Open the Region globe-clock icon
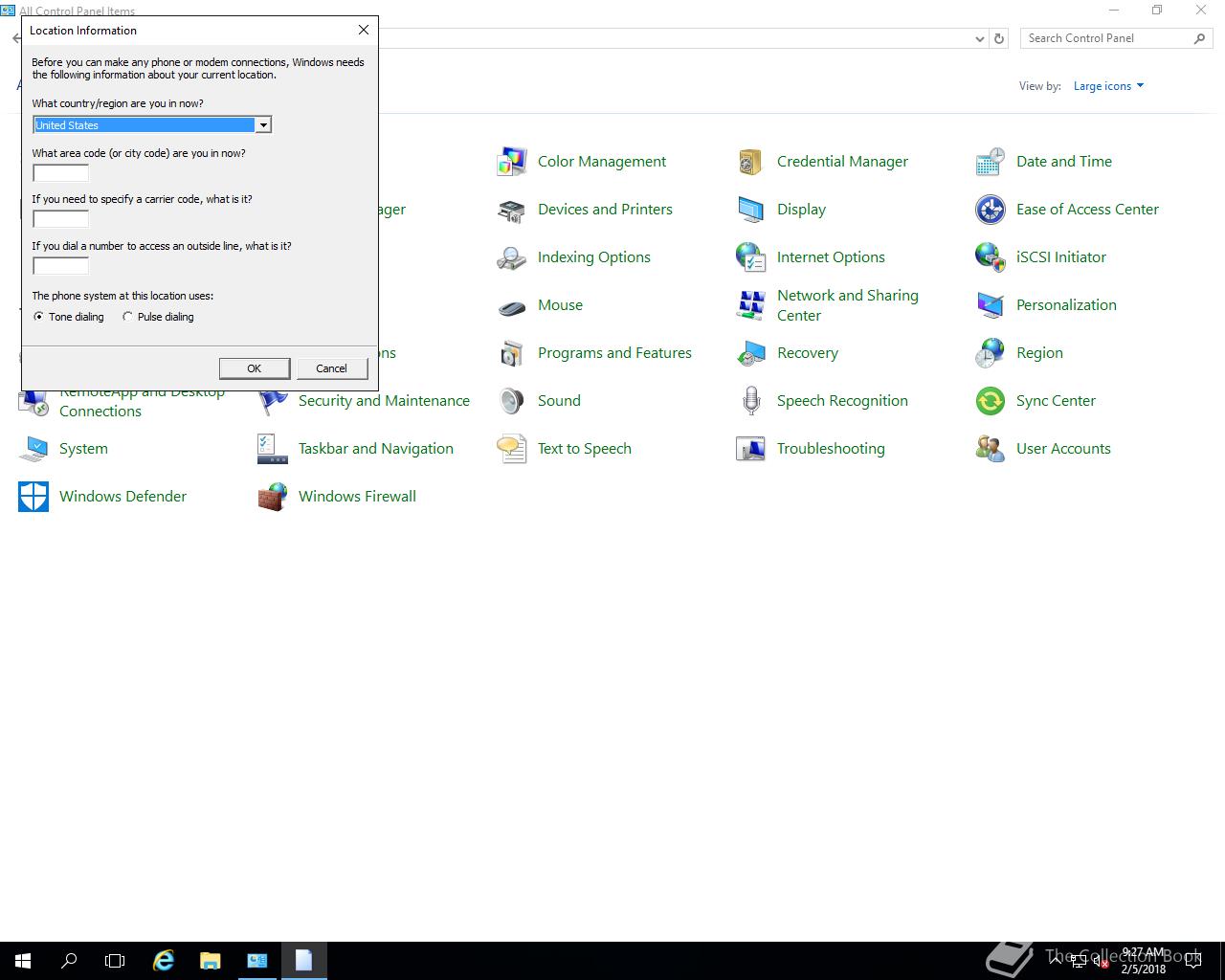The height and width of the screenshot is (980, 1225). pyautogui.click(x=991, y=353)
